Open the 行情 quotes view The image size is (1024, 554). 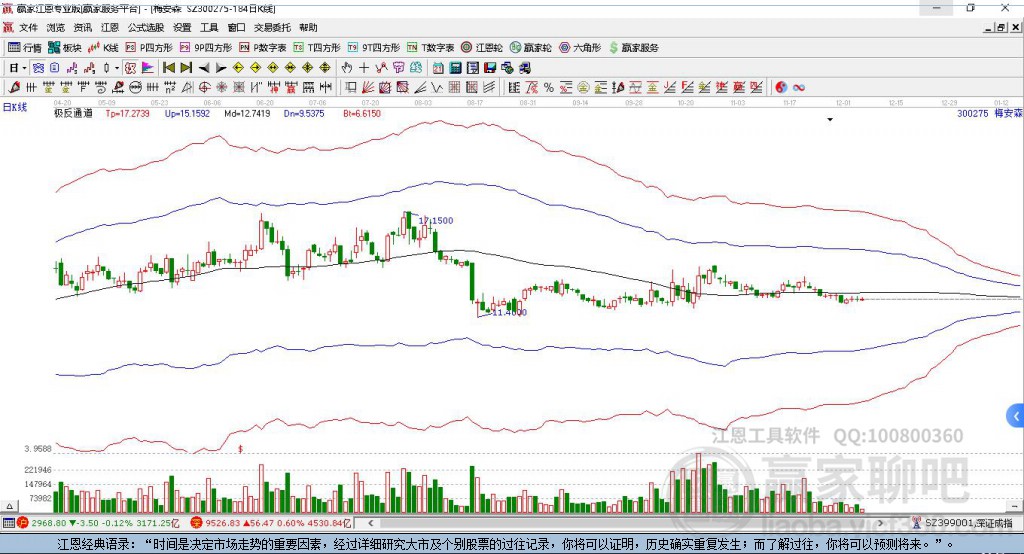pyautogui.click(x=25, y=47)
